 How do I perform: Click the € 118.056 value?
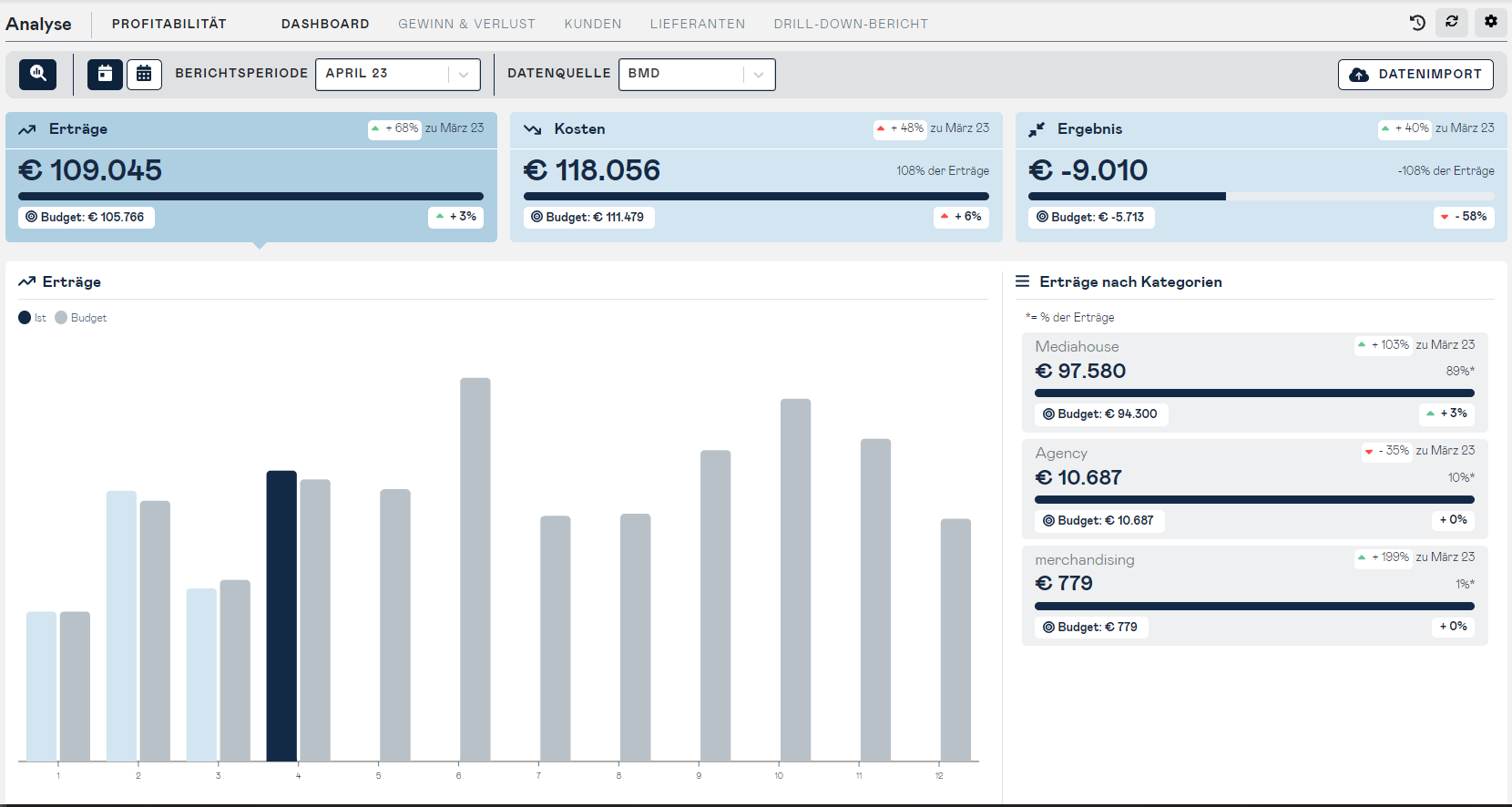(x=592, y=170)
